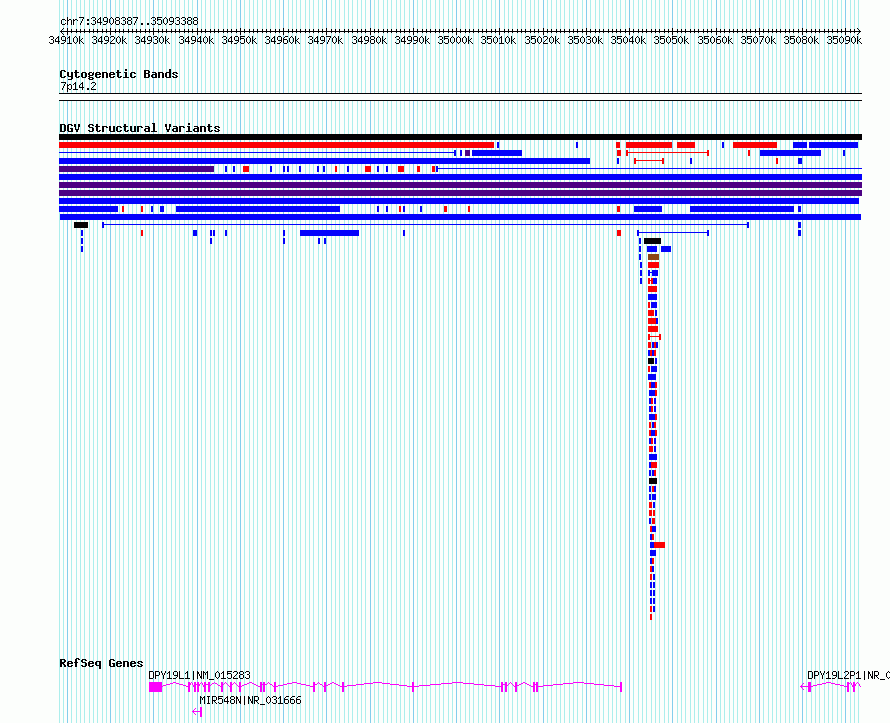
Task: Click the 34970k ruler label
Action: [325, 40]
